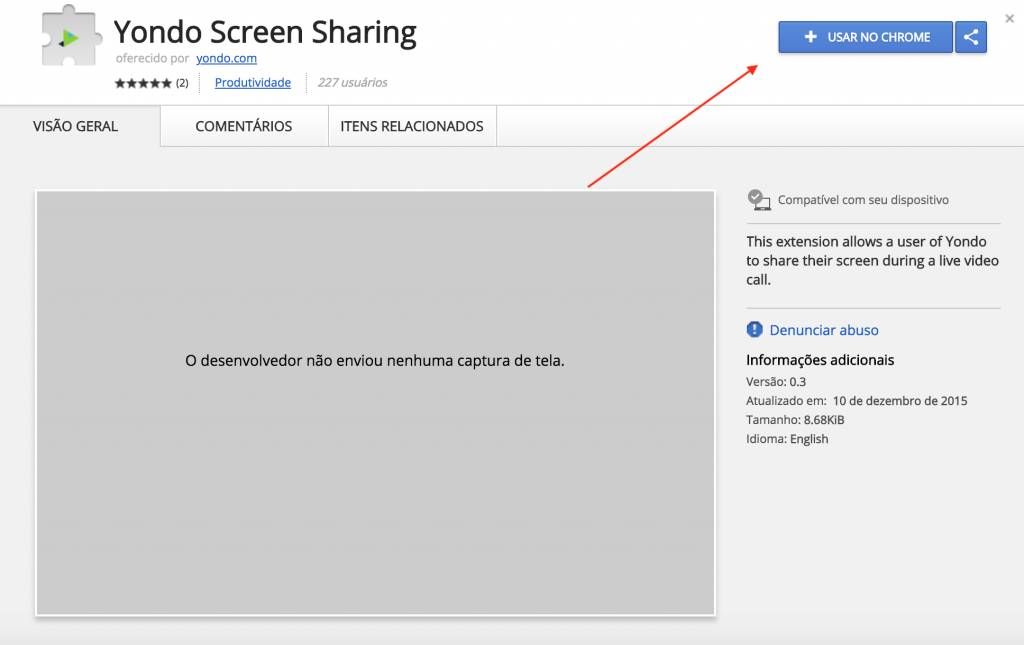The width and height of the screenshot is (1024, 645).
Task: Open the Produtividade category link
Action: point(253,82)
